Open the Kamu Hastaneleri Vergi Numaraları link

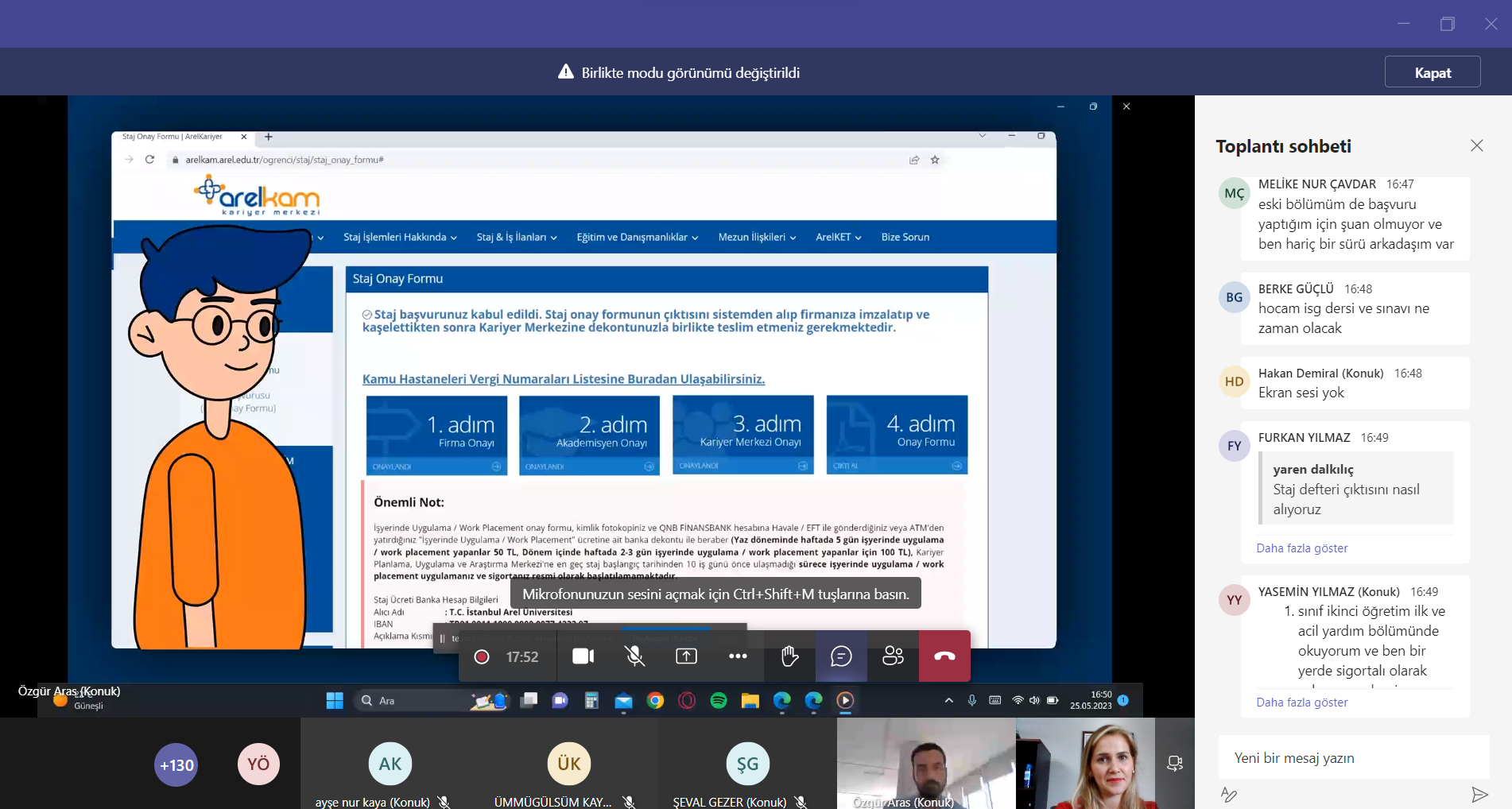click(564, 379)
